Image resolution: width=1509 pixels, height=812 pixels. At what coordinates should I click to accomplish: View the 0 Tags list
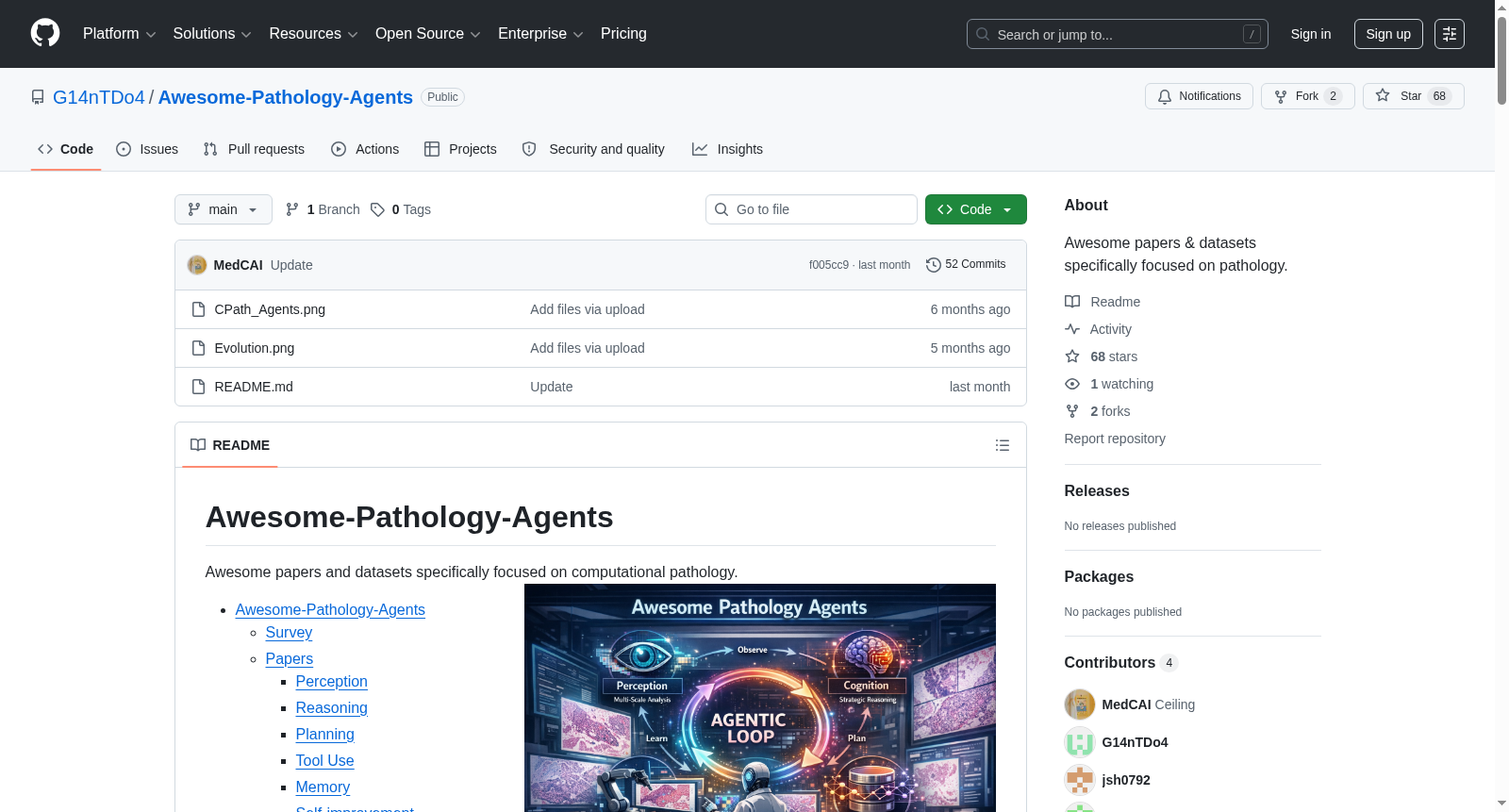[x=401, y=209]
